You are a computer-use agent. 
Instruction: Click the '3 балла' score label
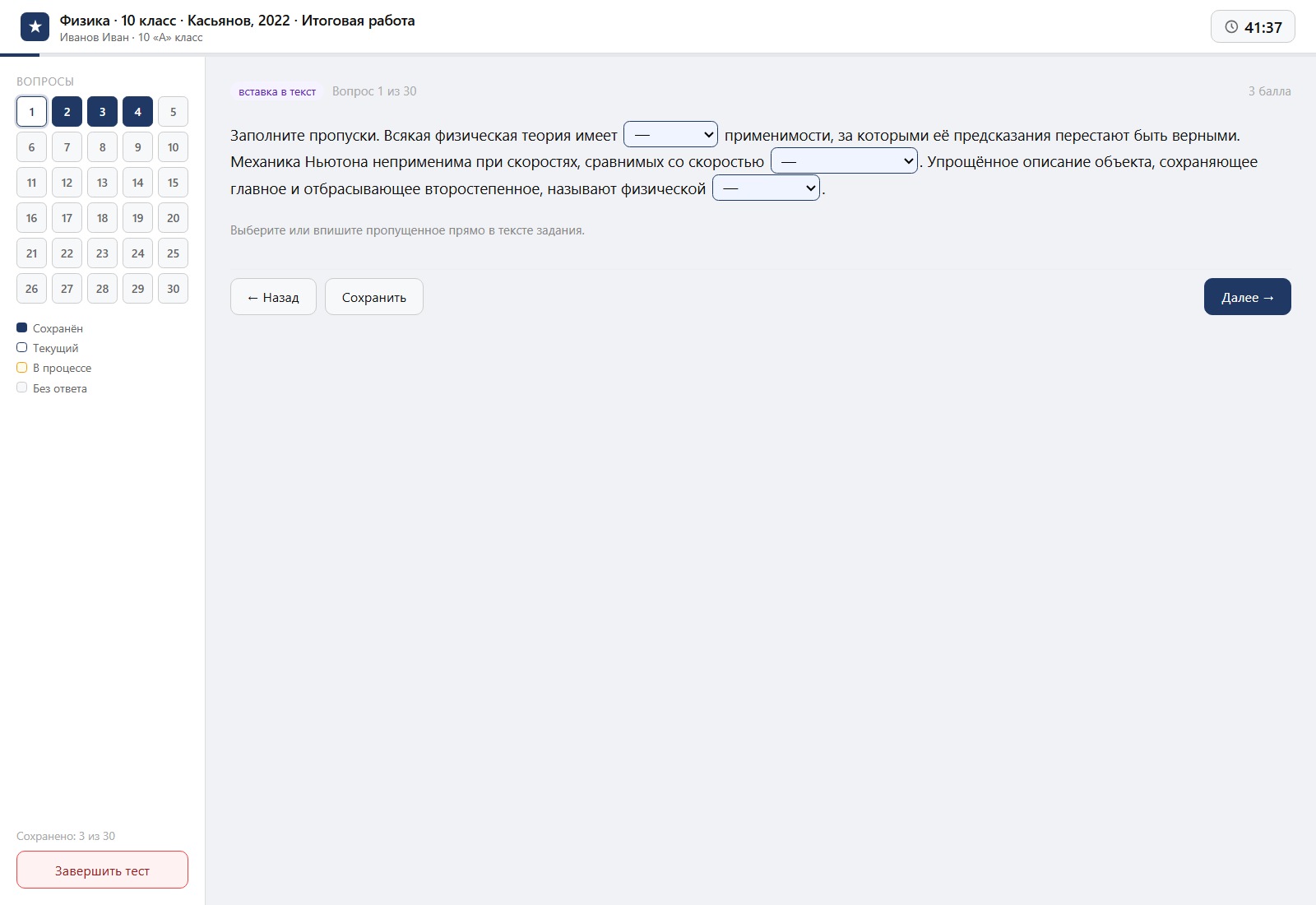pyautogui.click(x=1269, y=91)
